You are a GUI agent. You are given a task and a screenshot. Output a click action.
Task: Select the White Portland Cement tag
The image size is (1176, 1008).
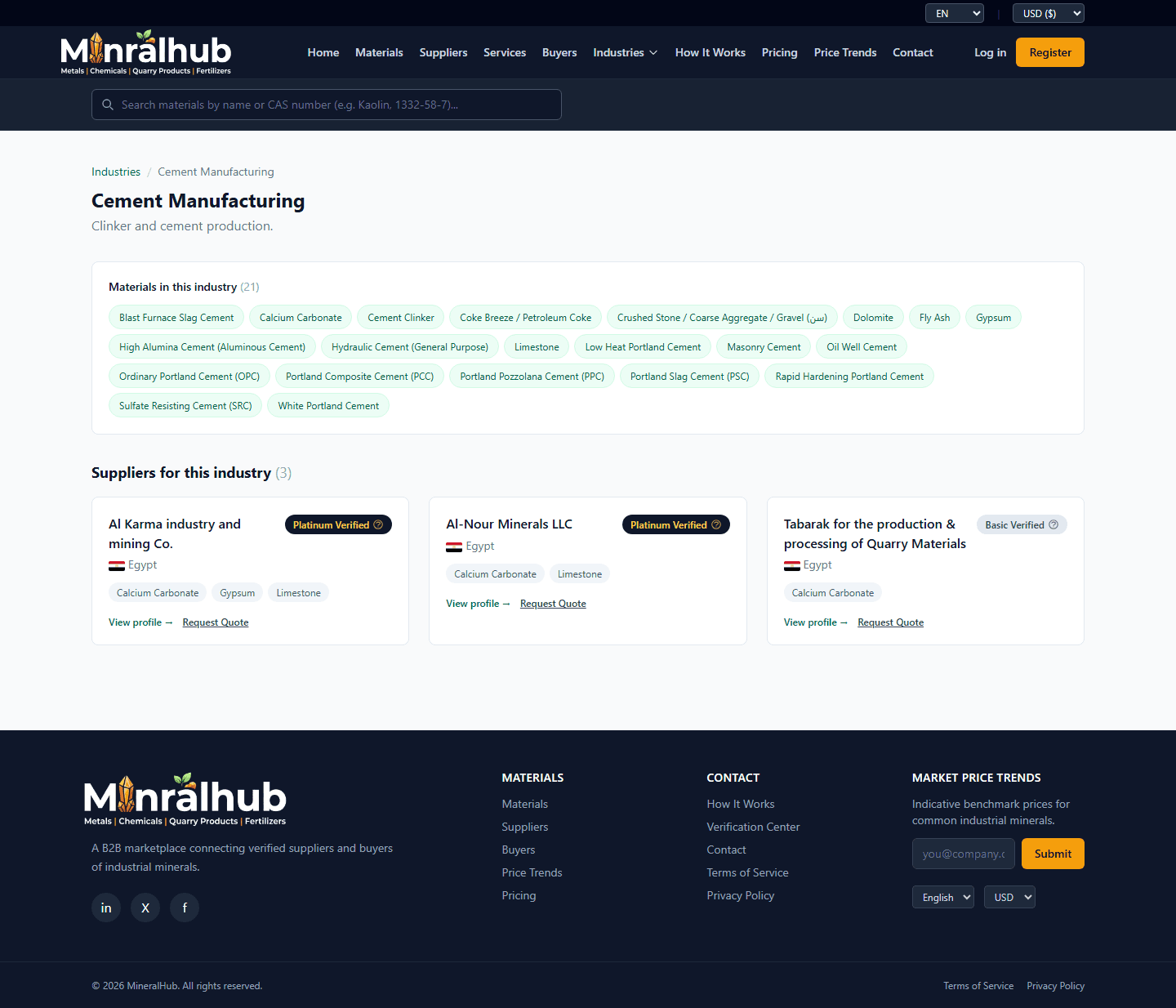click(x=328, y=406)
